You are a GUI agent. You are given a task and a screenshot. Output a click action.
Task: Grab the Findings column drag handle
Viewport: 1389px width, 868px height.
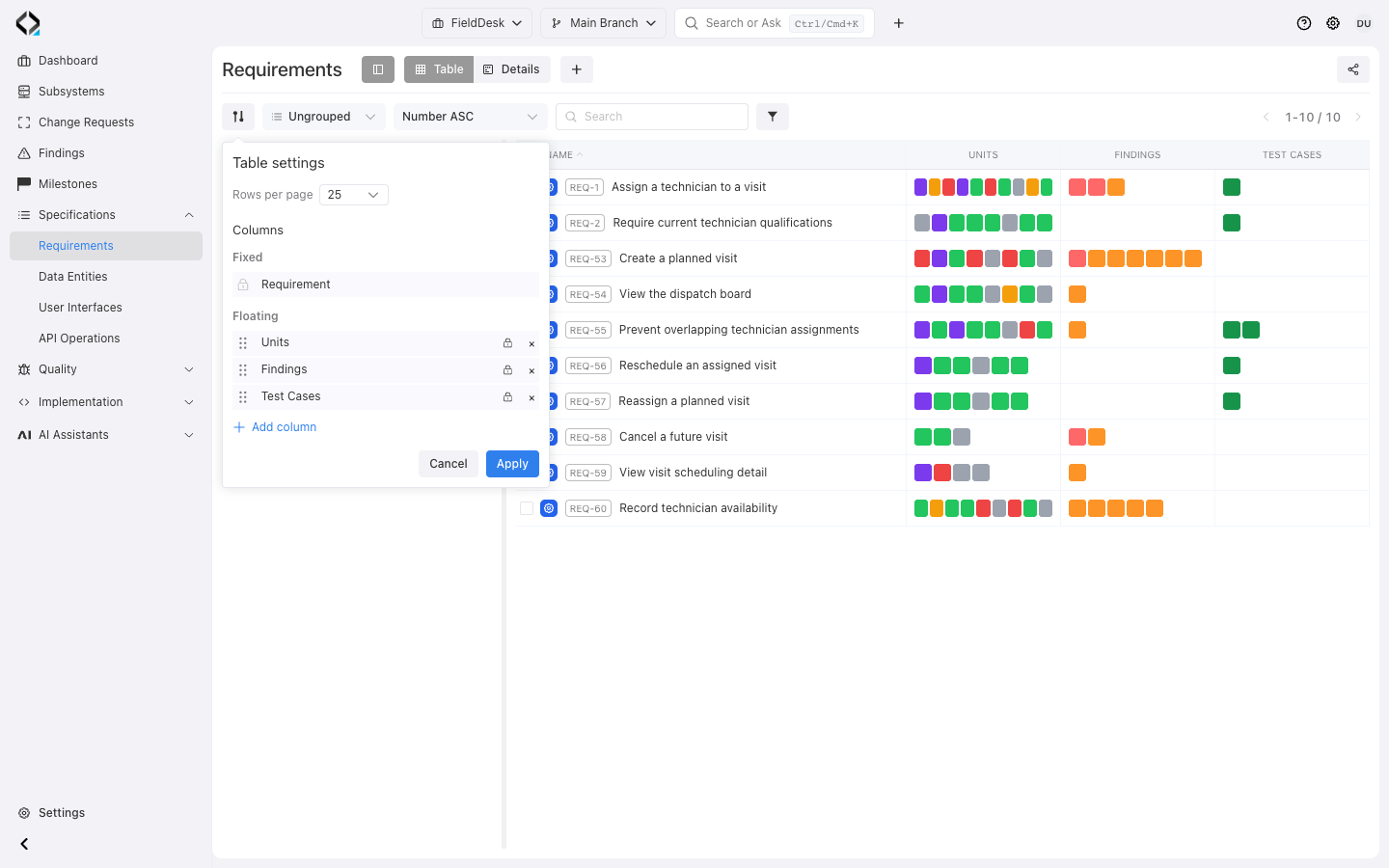(x=243, y=369)
